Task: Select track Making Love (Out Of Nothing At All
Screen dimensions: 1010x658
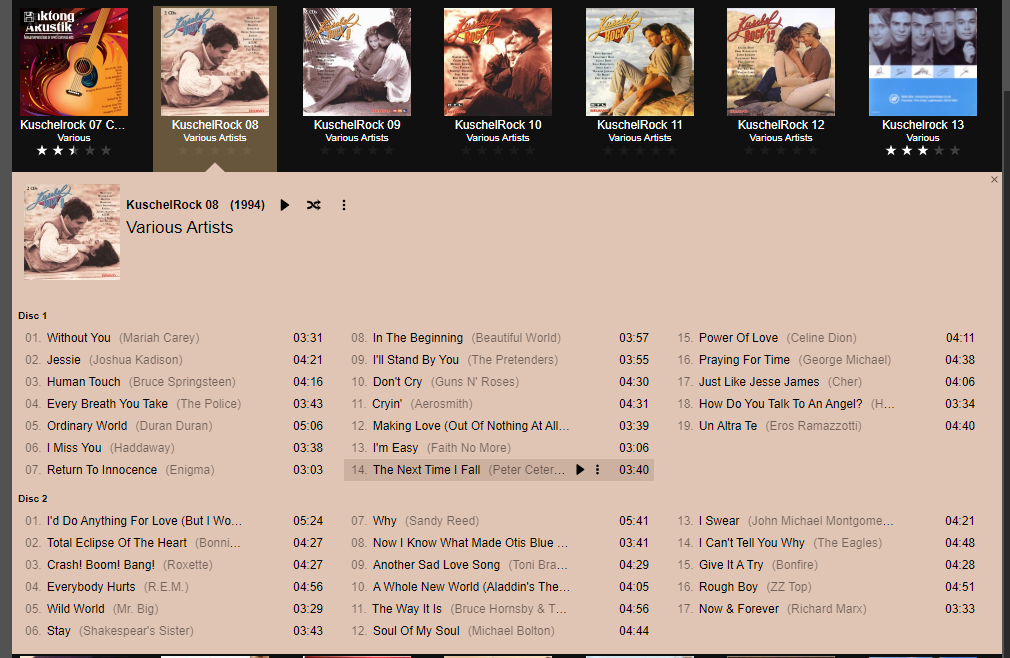Action: (x=499, y=426)
